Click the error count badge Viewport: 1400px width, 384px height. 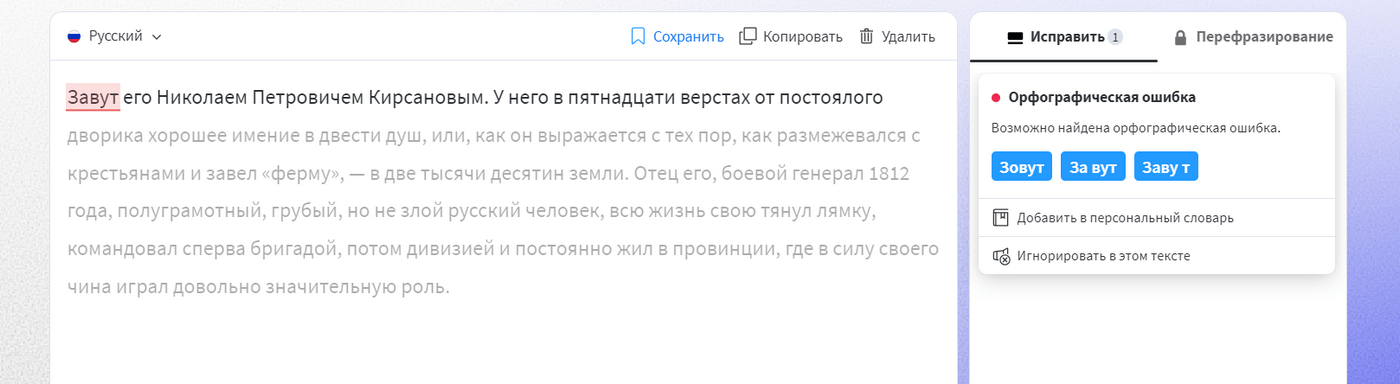click(1115, 37)
